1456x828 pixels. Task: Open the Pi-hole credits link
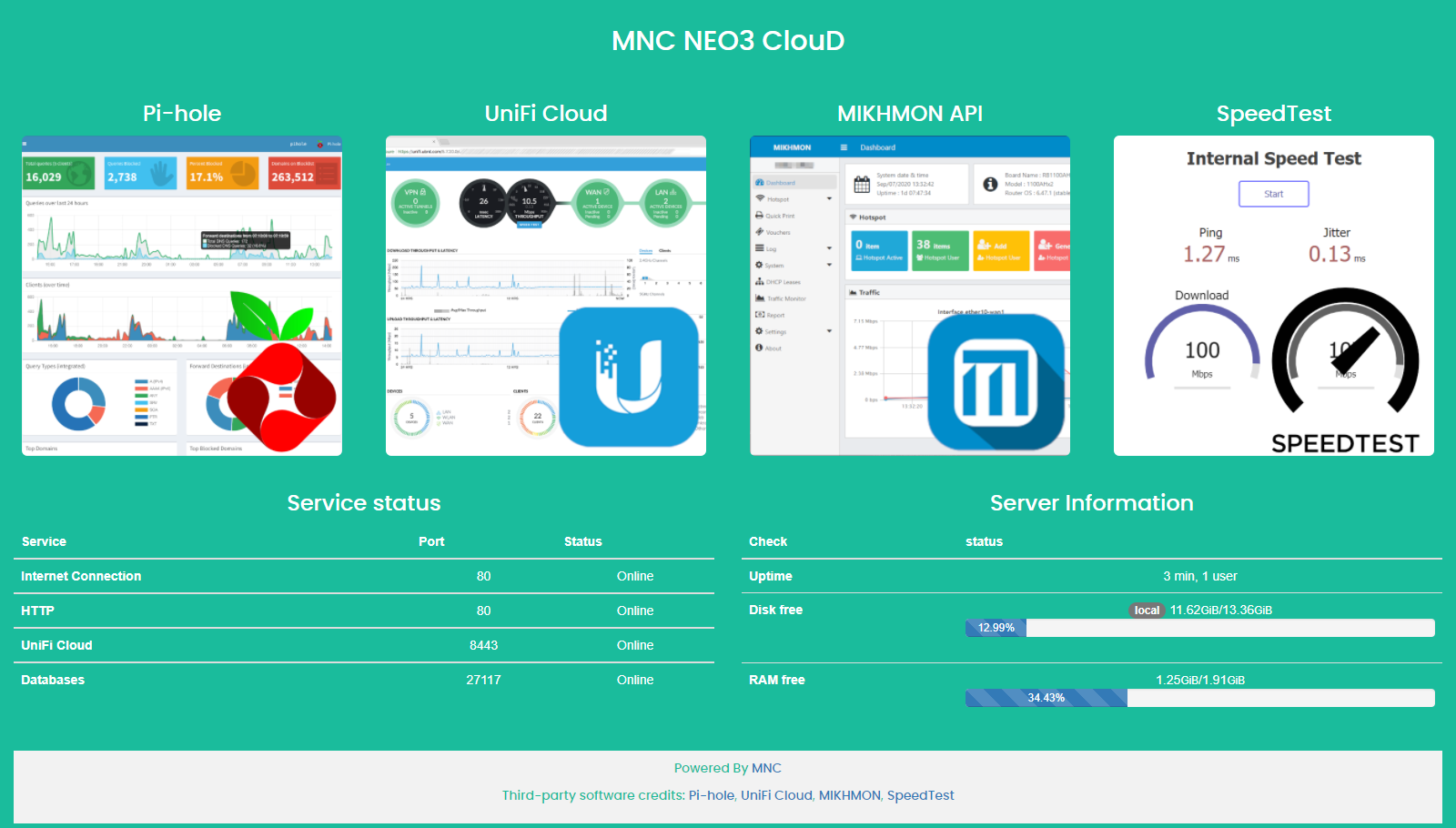[711, 795]
